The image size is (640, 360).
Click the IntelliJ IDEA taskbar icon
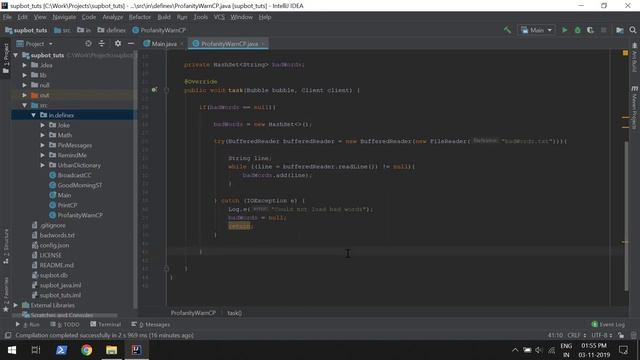pos(136,350)
